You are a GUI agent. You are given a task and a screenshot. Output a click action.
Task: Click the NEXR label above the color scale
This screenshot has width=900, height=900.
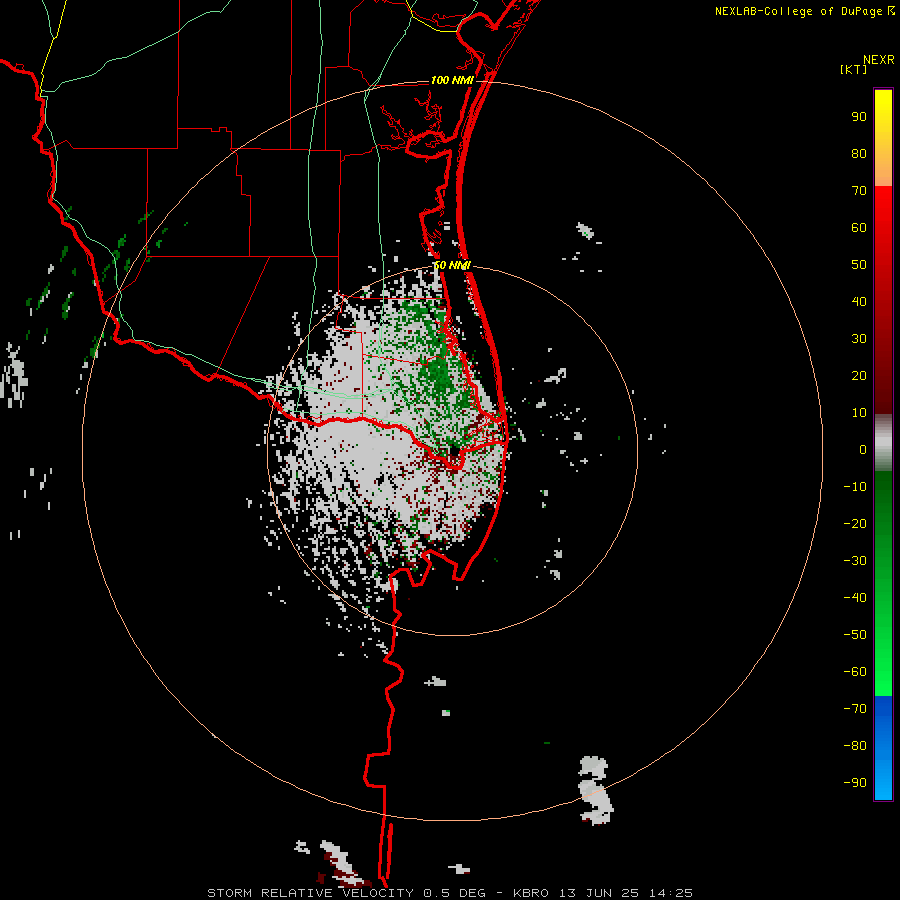click(x=878, y=60)
